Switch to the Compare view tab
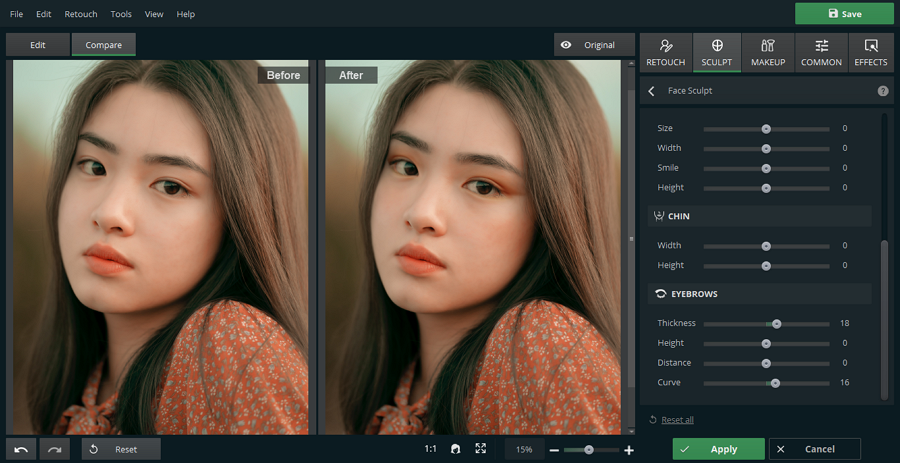Screen dimensions: 900x463 pos(103,45)
